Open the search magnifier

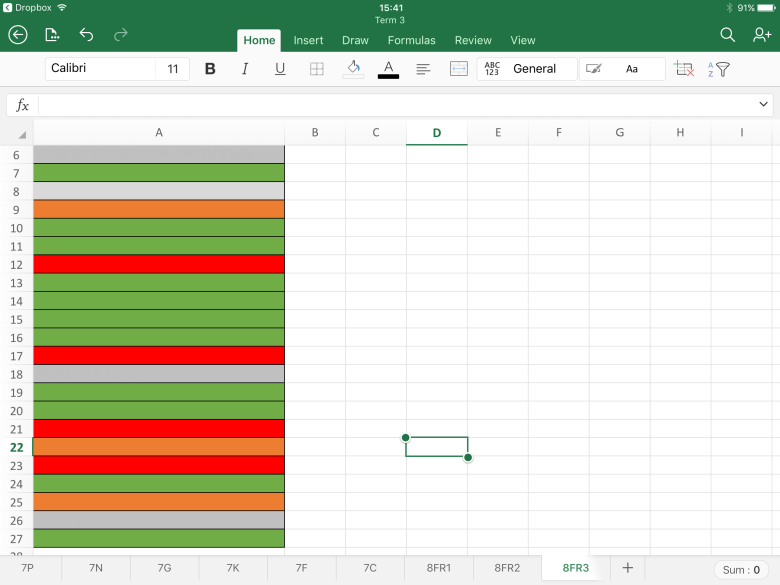click(x=728, y=35)
